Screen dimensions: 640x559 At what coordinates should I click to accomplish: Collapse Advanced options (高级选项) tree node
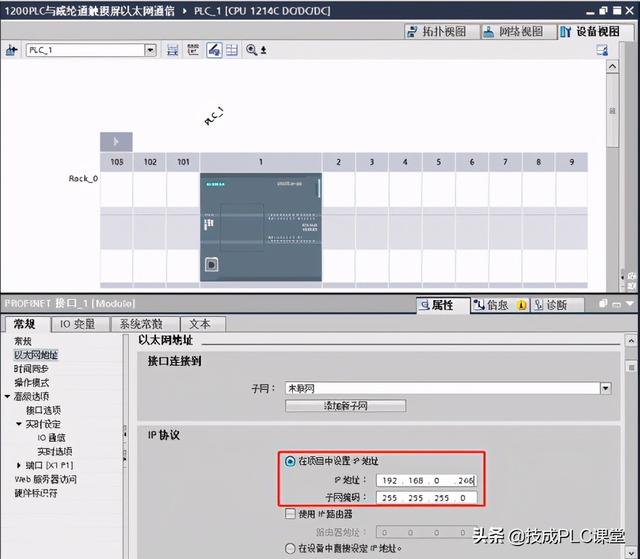pos(7,396)
